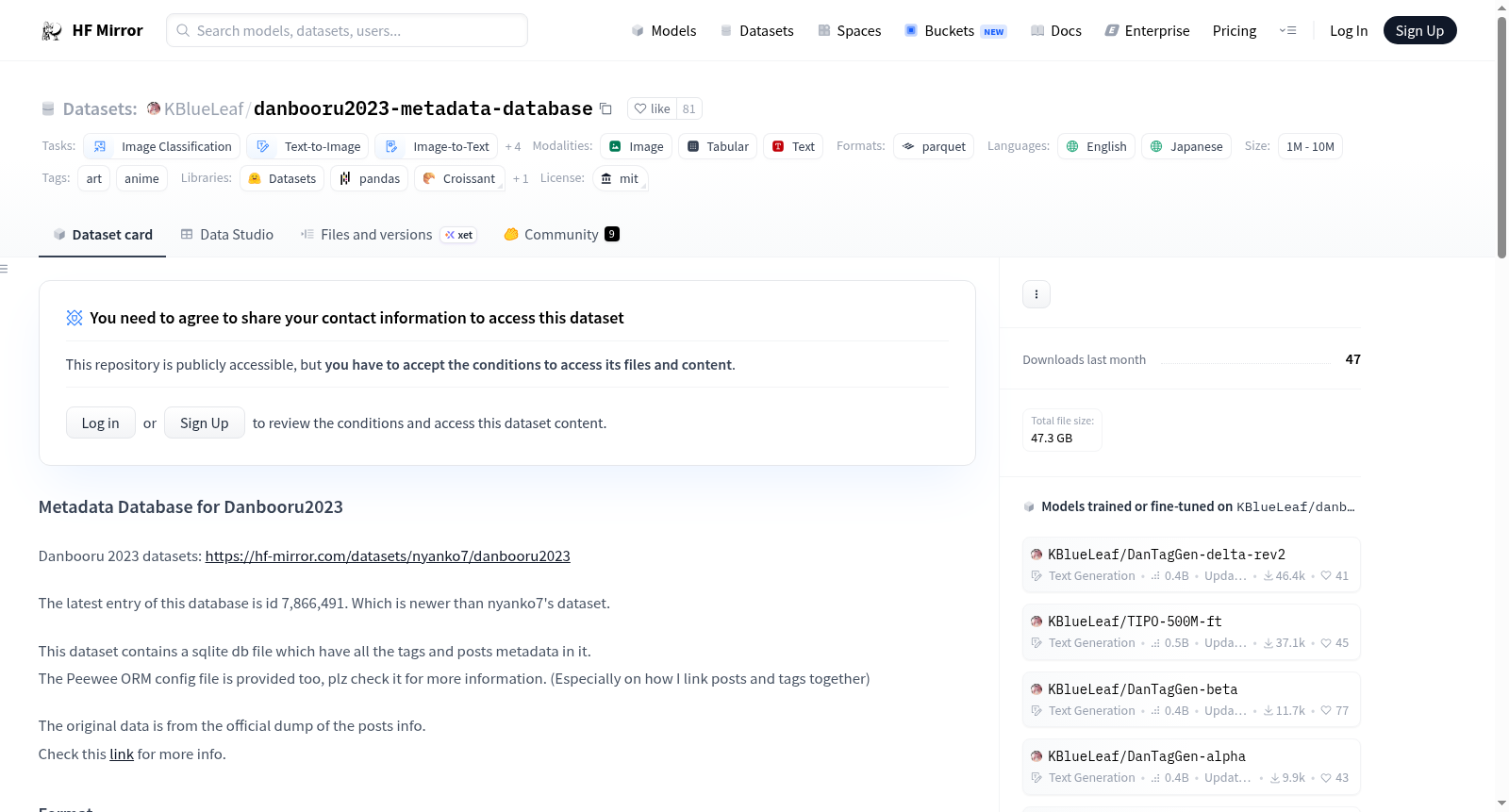Screen dimensions: 1509x812
Task: Open Buckets in the top navigation
Action: [955, 31]
